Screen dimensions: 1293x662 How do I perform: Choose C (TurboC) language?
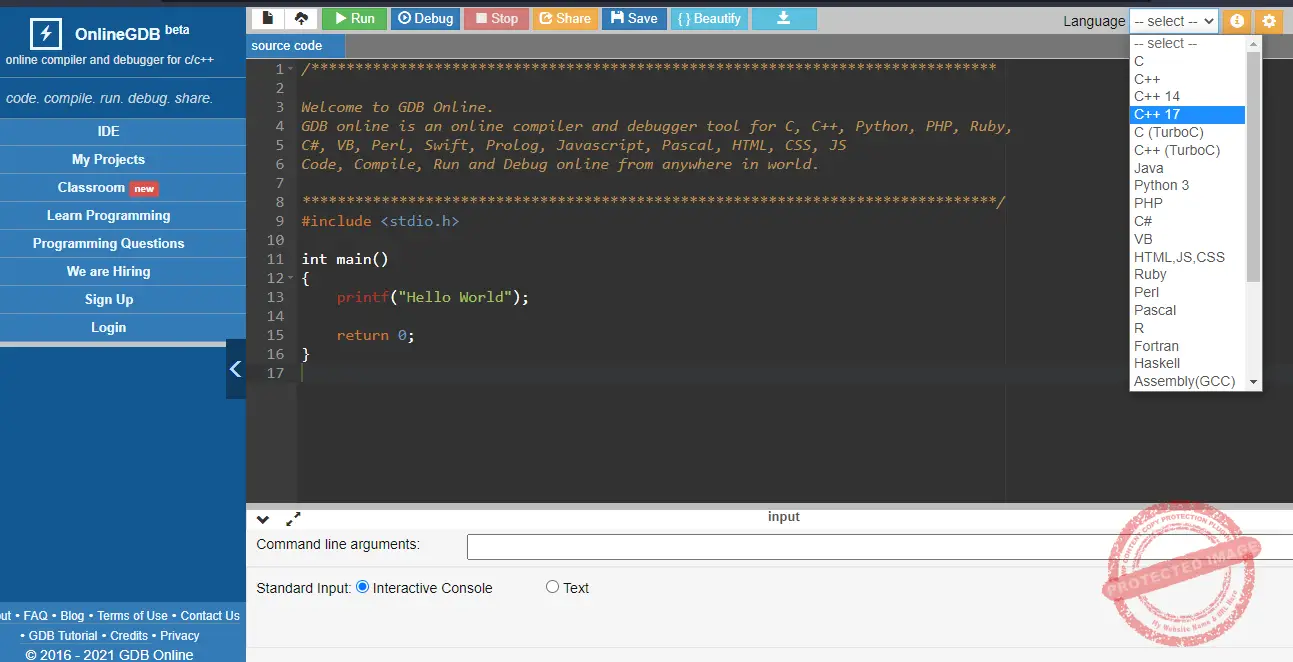[x=1188, y=132]
